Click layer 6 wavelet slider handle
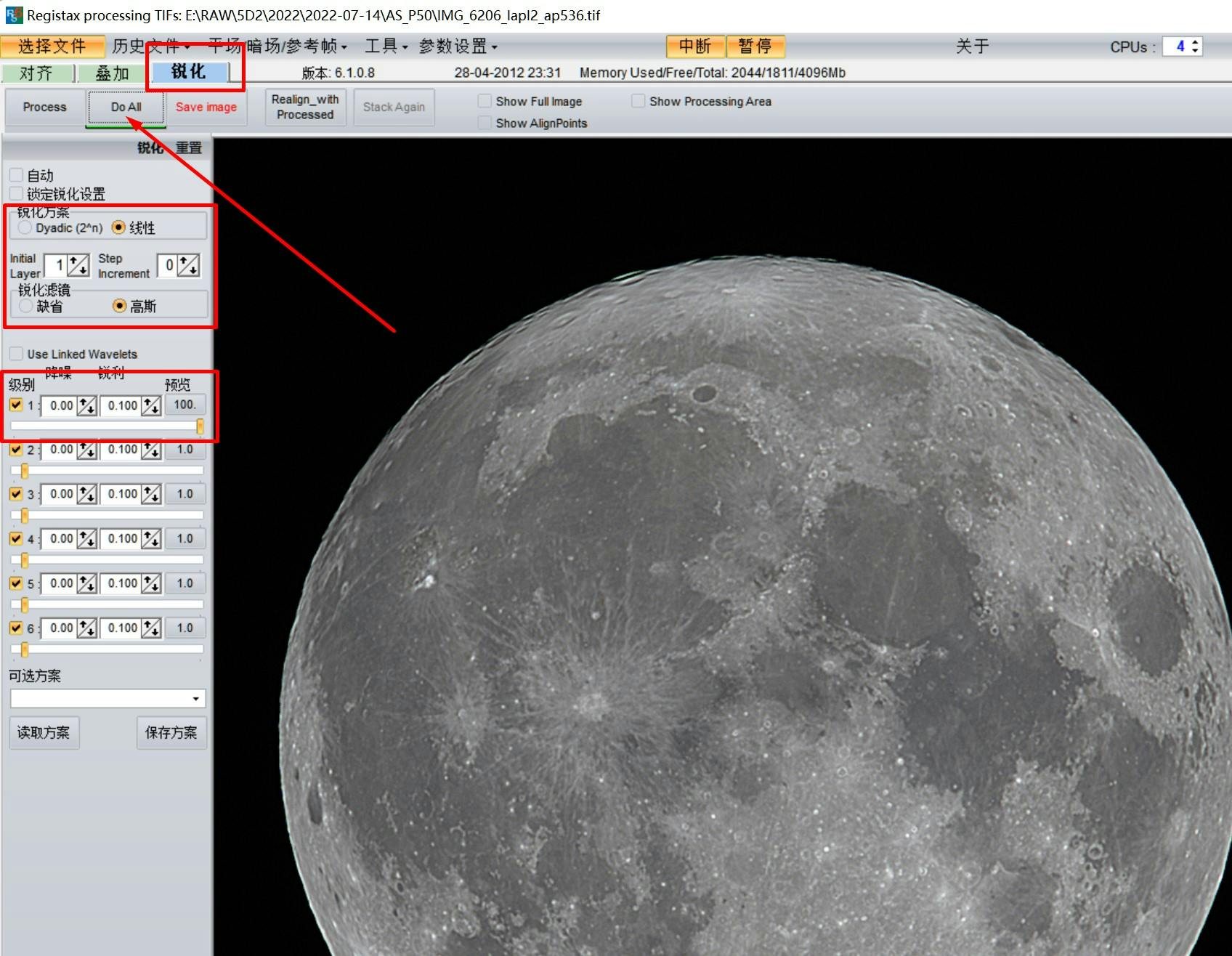Screen dimensions: 1232x956 click(25, 649)
